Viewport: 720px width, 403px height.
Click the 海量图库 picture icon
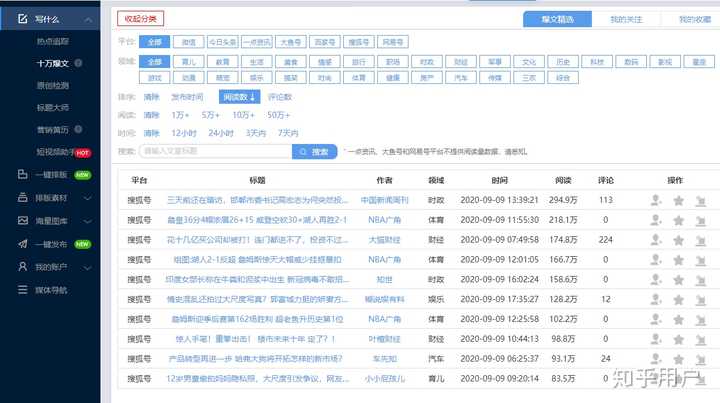click(x=22, y=220)
